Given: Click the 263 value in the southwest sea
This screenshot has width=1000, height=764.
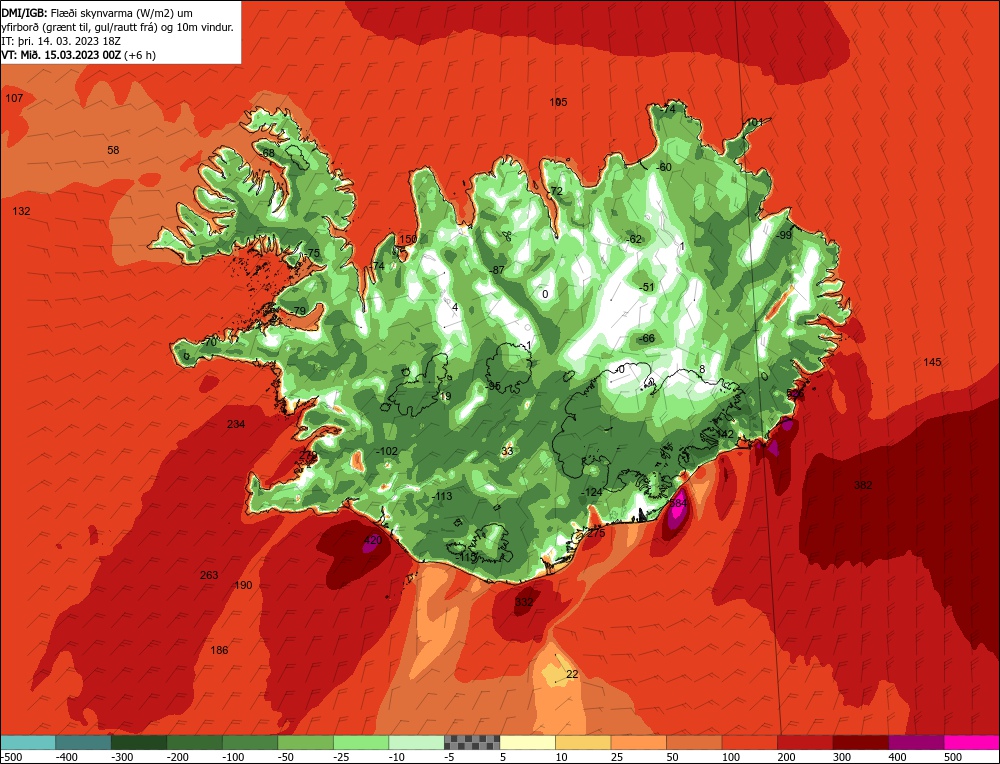Looking at the screenshot, I should click(x=209, y=575).
